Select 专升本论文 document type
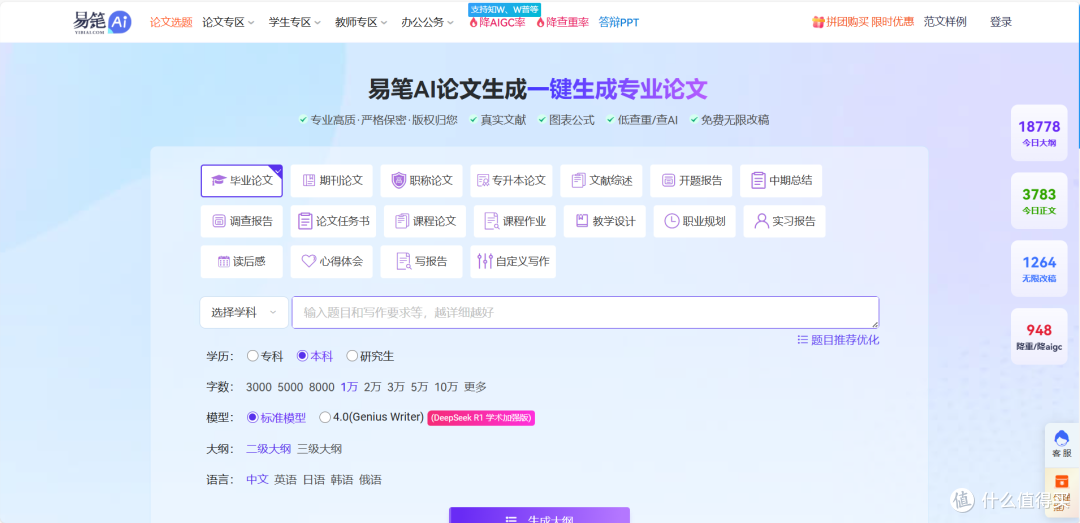Image resolution: width=1080 pixels, height=523 pixels. [511, 181]
